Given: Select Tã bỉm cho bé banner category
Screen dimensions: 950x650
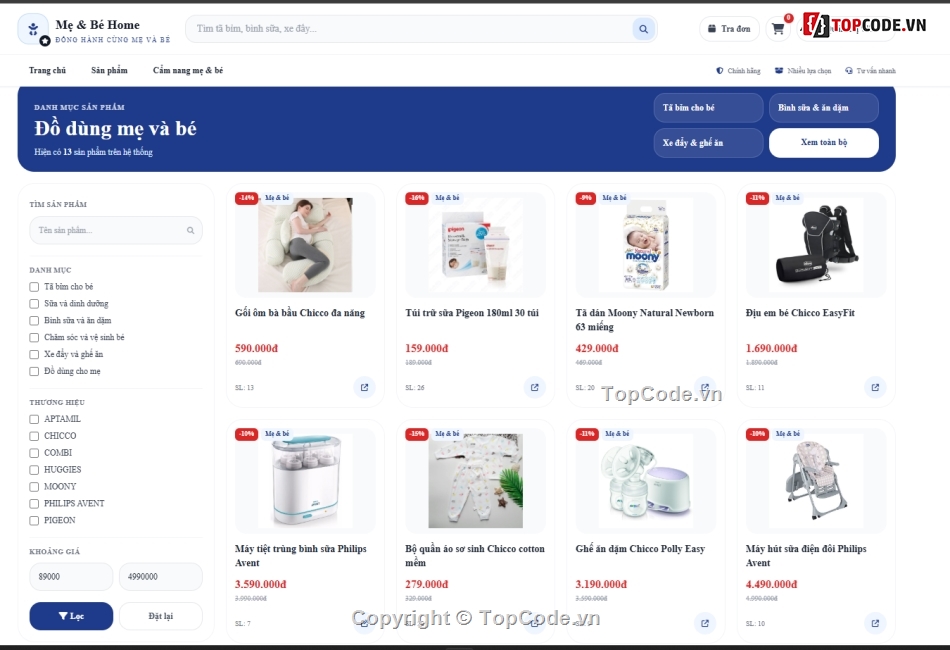Looking at the screenshot, I should coord(708,108).
